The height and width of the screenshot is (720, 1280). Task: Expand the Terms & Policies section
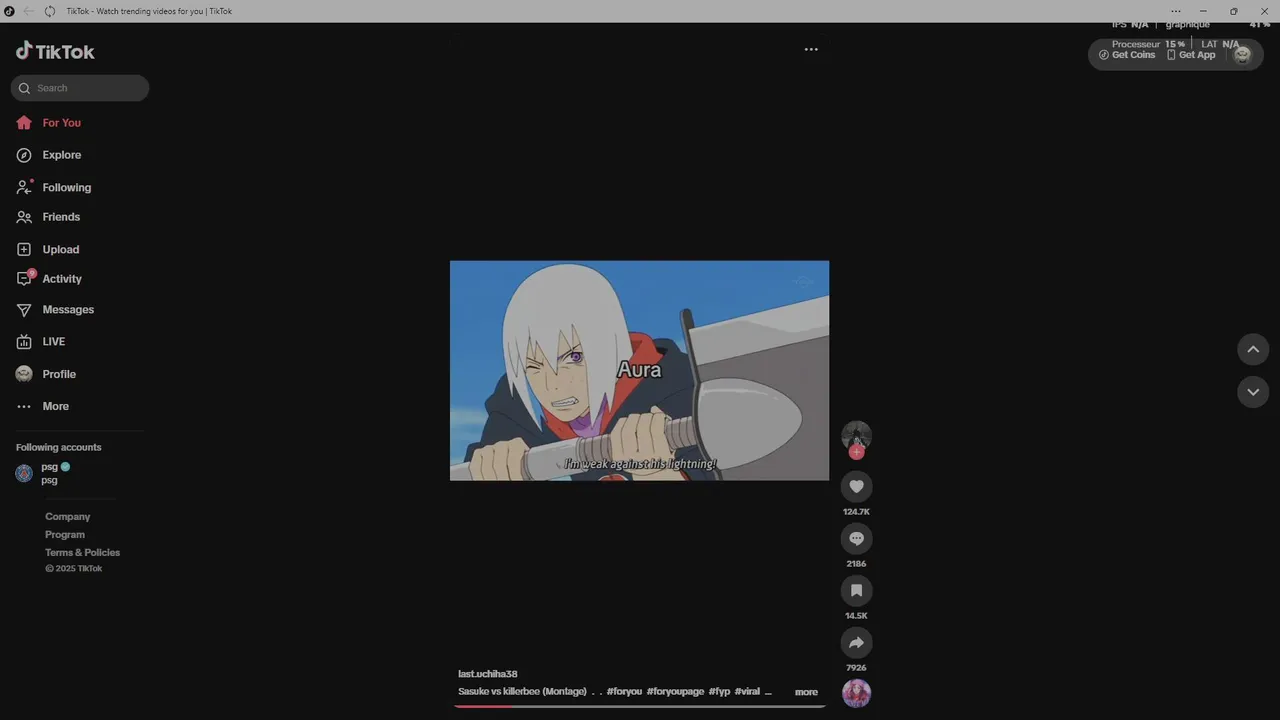click(82, 553)
